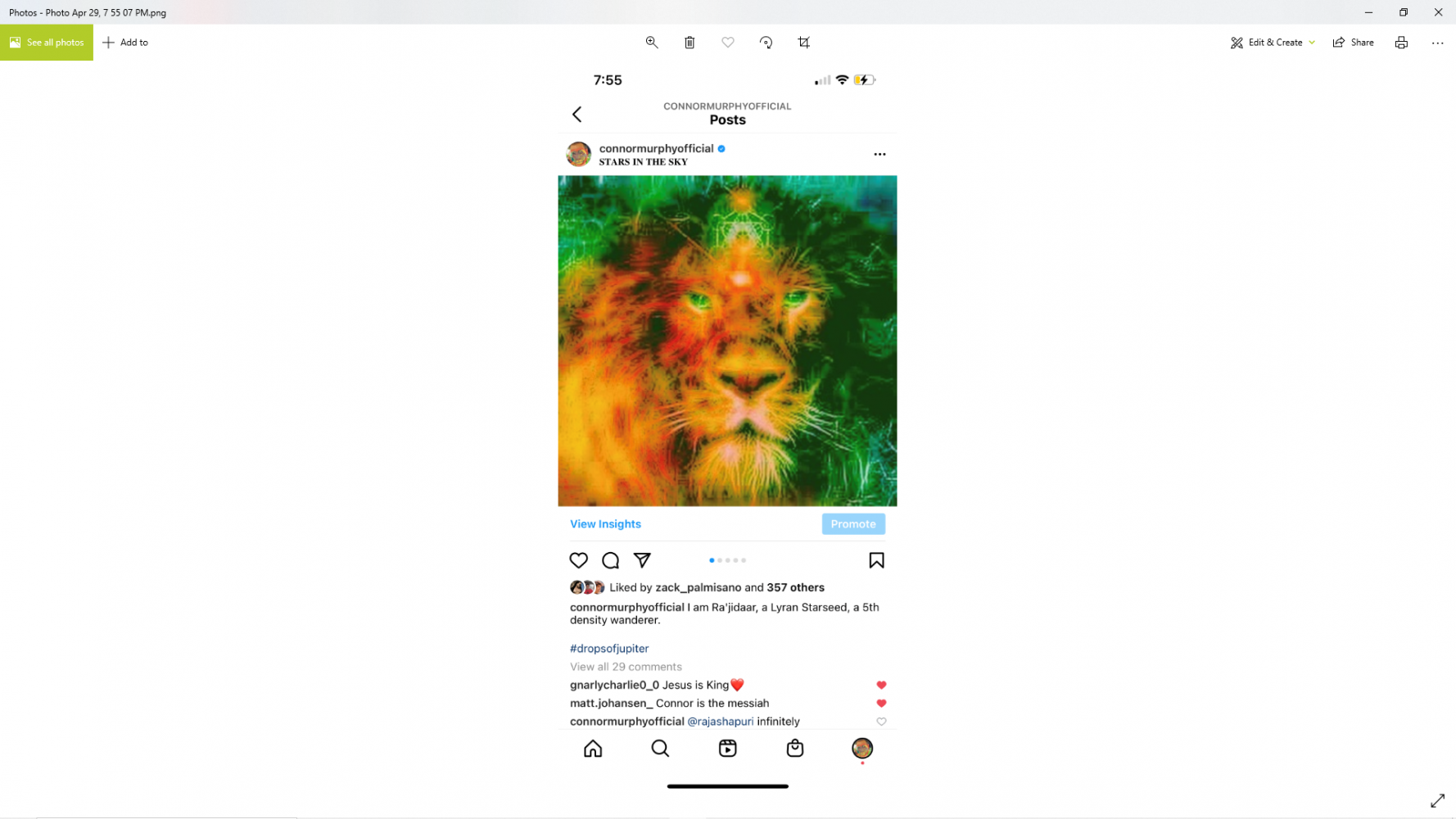Select the crop tool

point(804,43)
